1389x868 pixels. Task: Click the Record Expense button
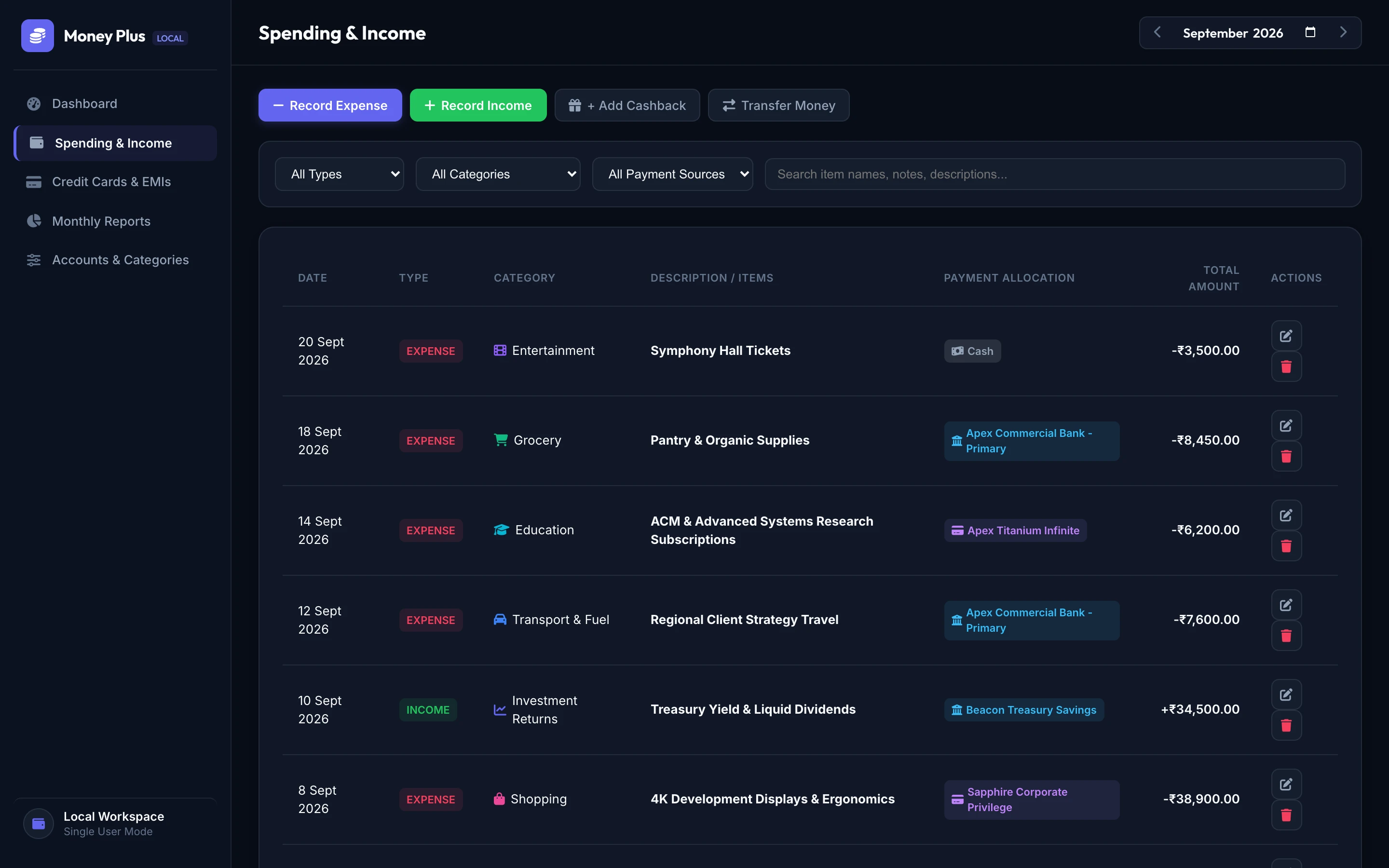[x=330, y=105]
